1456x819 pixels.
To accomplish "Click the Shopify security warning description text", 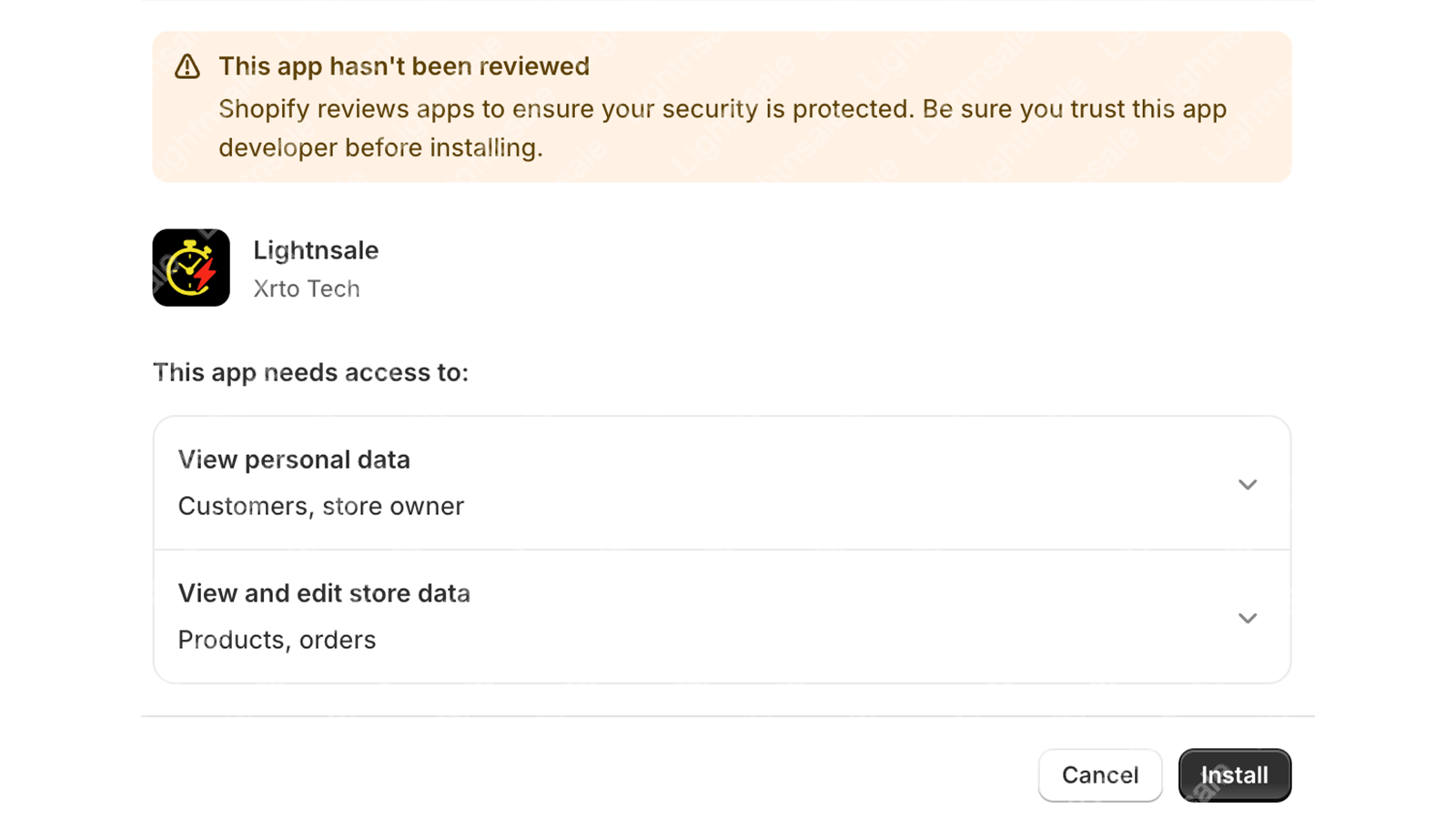I will (723, 128).
